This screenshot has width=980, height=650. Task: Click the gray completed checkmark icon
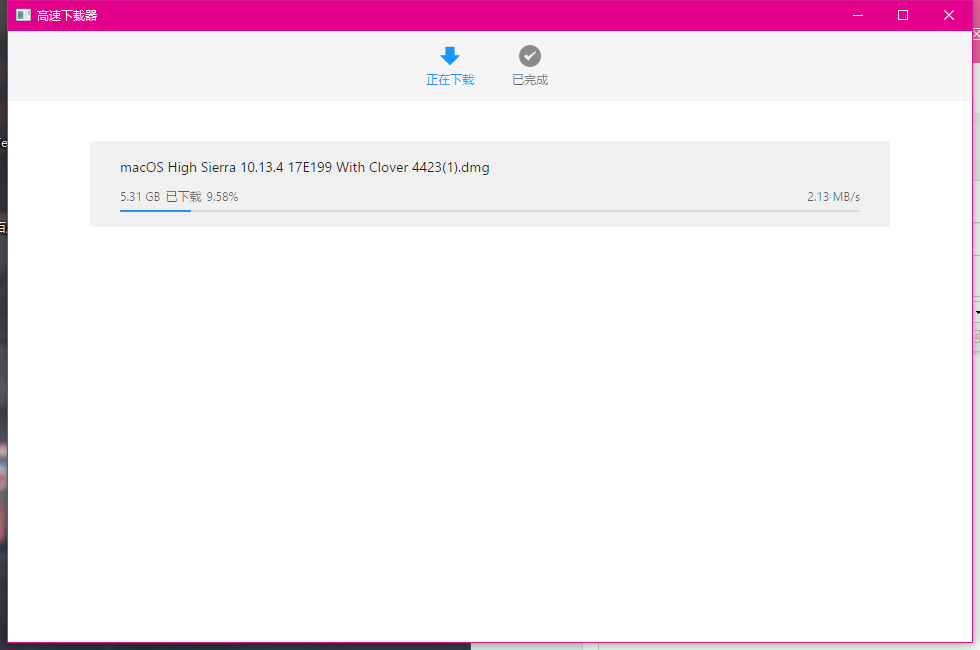click(530, 56)
